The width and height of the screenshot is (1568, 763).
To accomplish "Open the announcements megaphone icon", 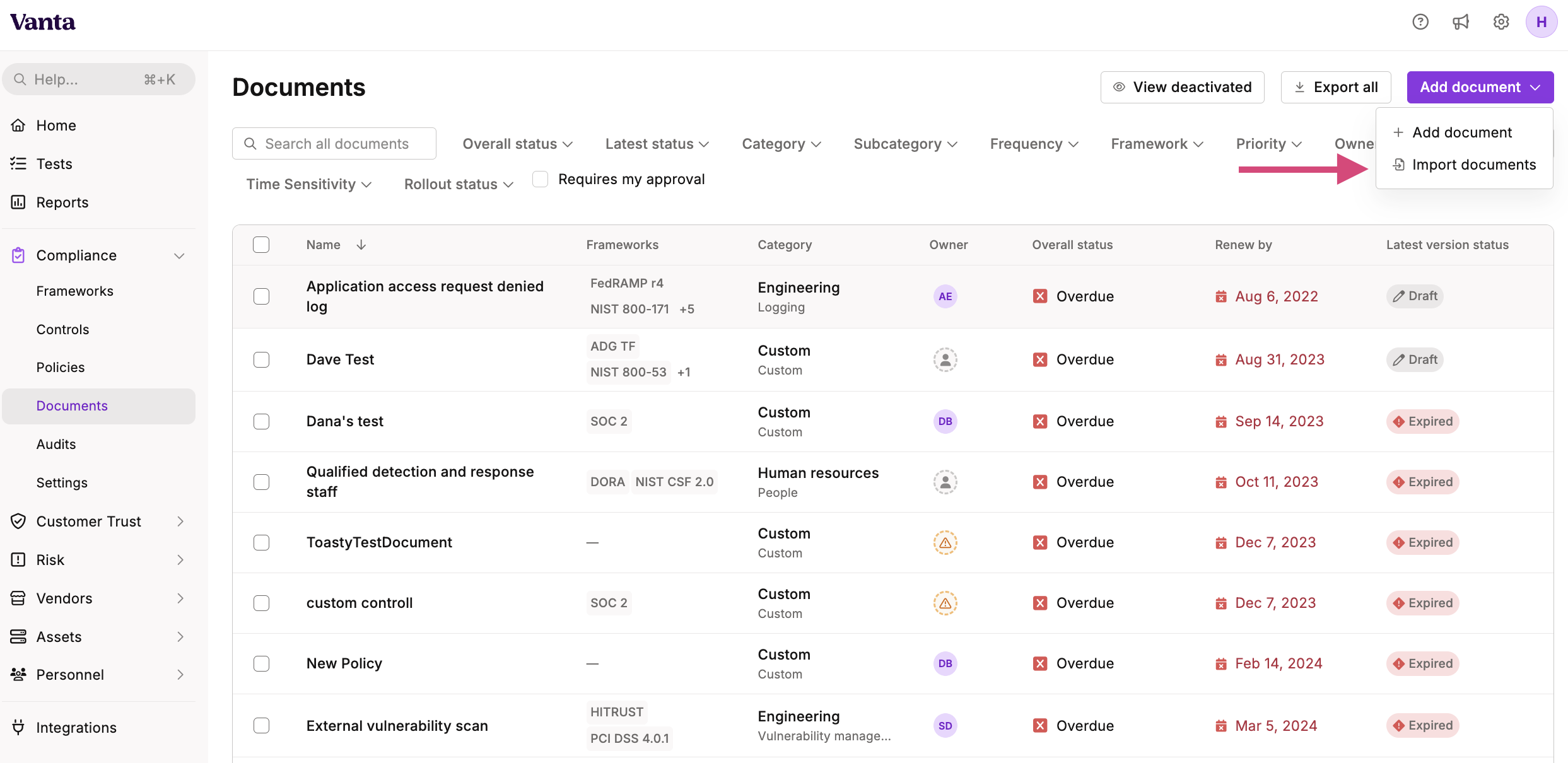I will point(1461,22).
